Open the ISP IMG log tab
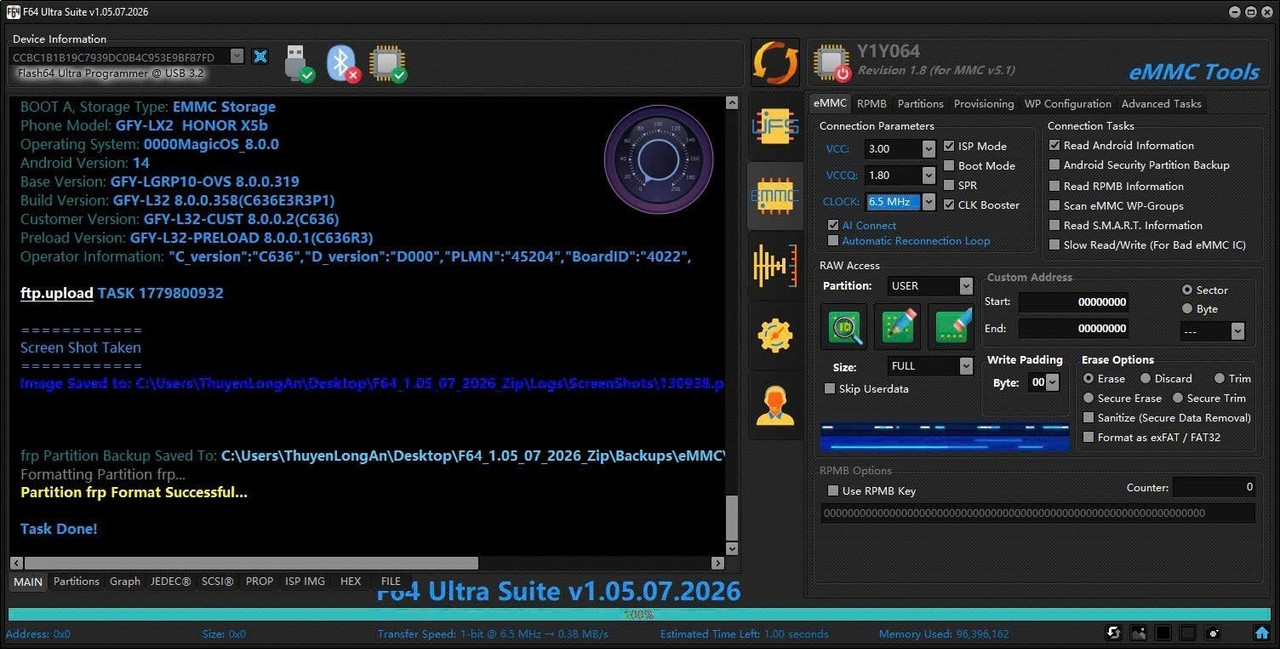 pyautogui.click(x=305, y=581)
